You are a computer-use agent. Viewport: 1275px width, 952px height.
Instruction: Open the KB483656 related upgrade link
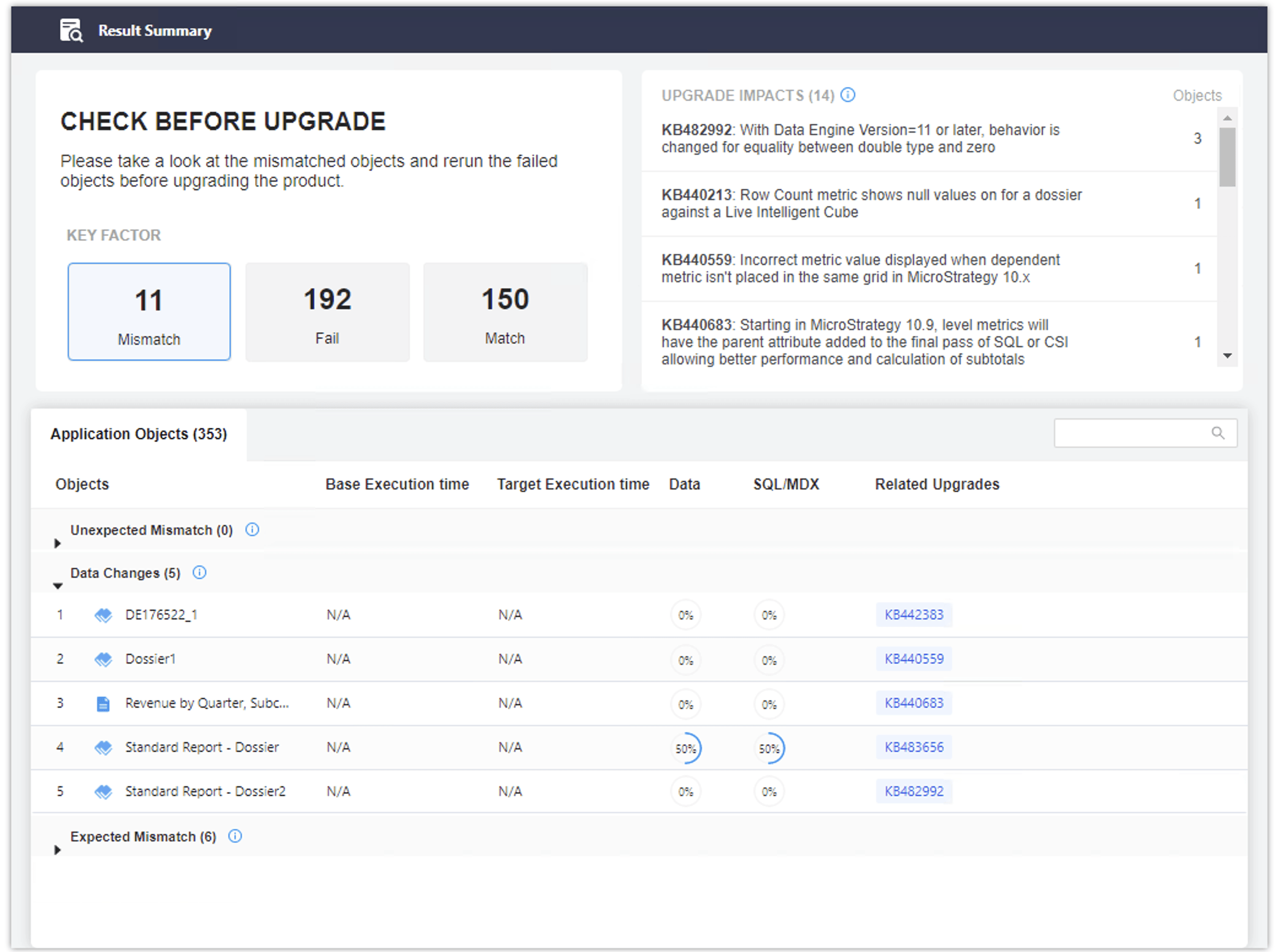914,747
